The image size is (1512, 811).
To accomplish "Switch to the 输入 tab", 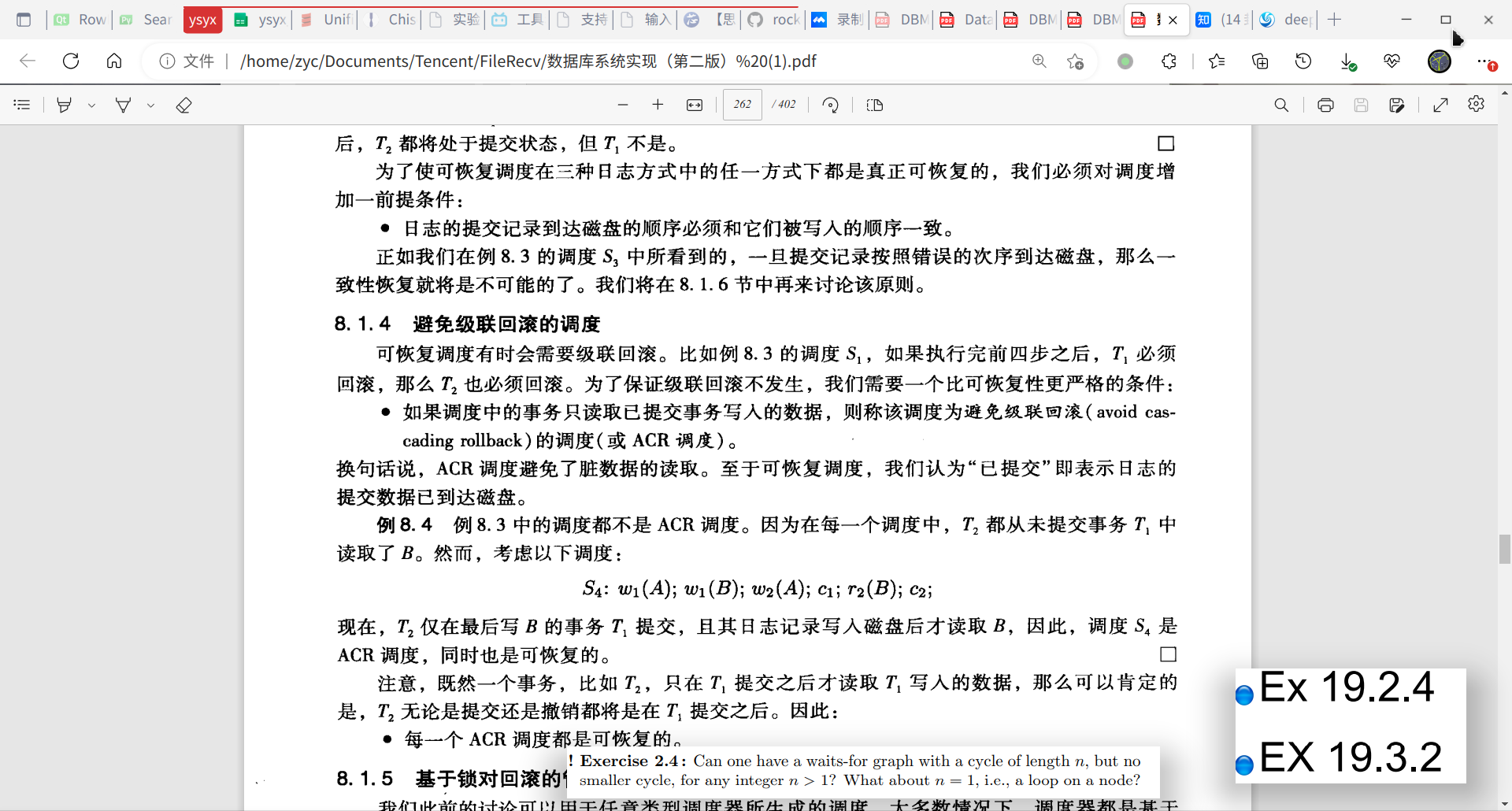I will pyautogui.click(x=647, y=20).
